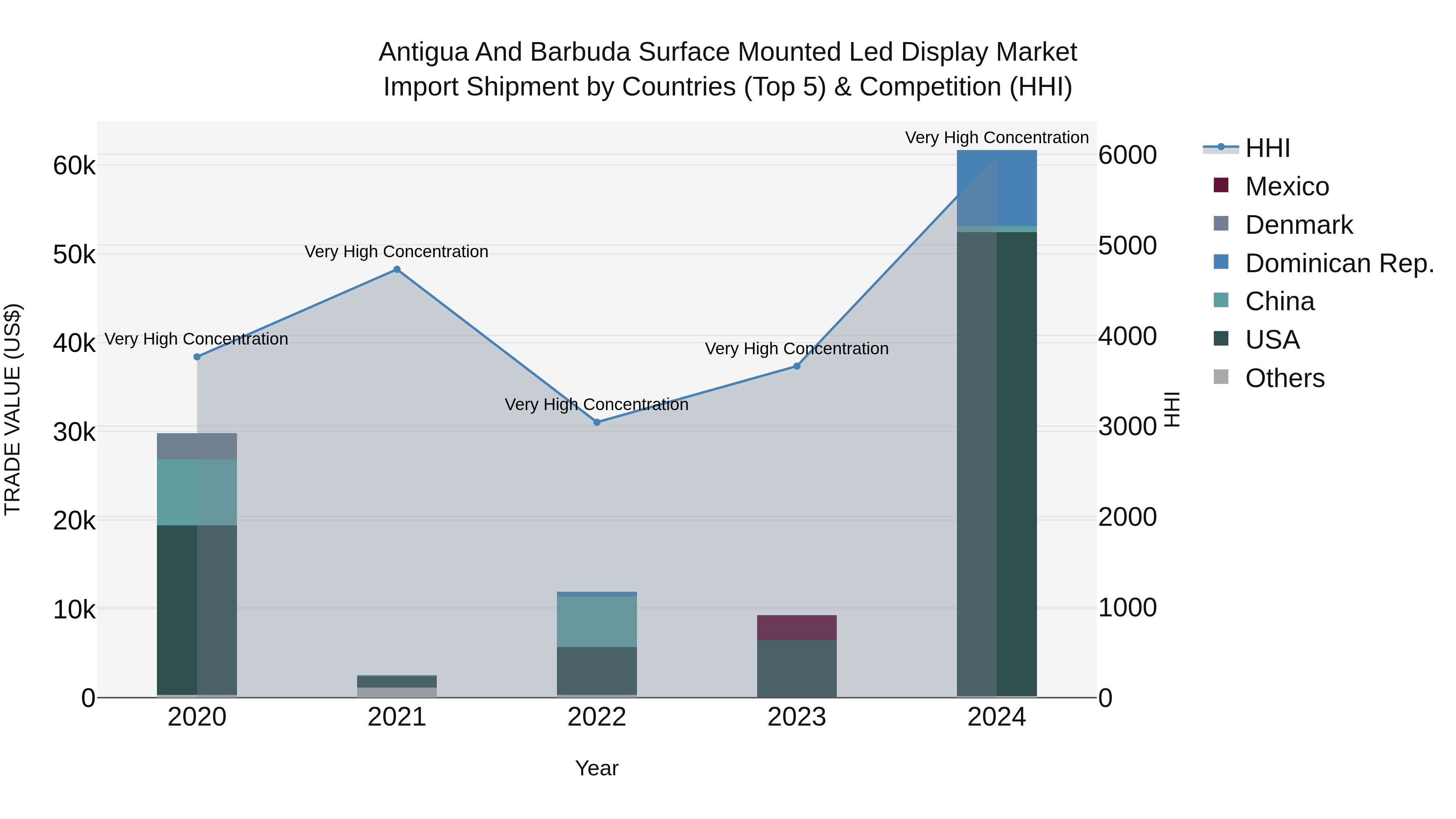Click the USA bar segment for 2024
Viewport: 1456px width, 819px height.
click(x=997, y=463)
